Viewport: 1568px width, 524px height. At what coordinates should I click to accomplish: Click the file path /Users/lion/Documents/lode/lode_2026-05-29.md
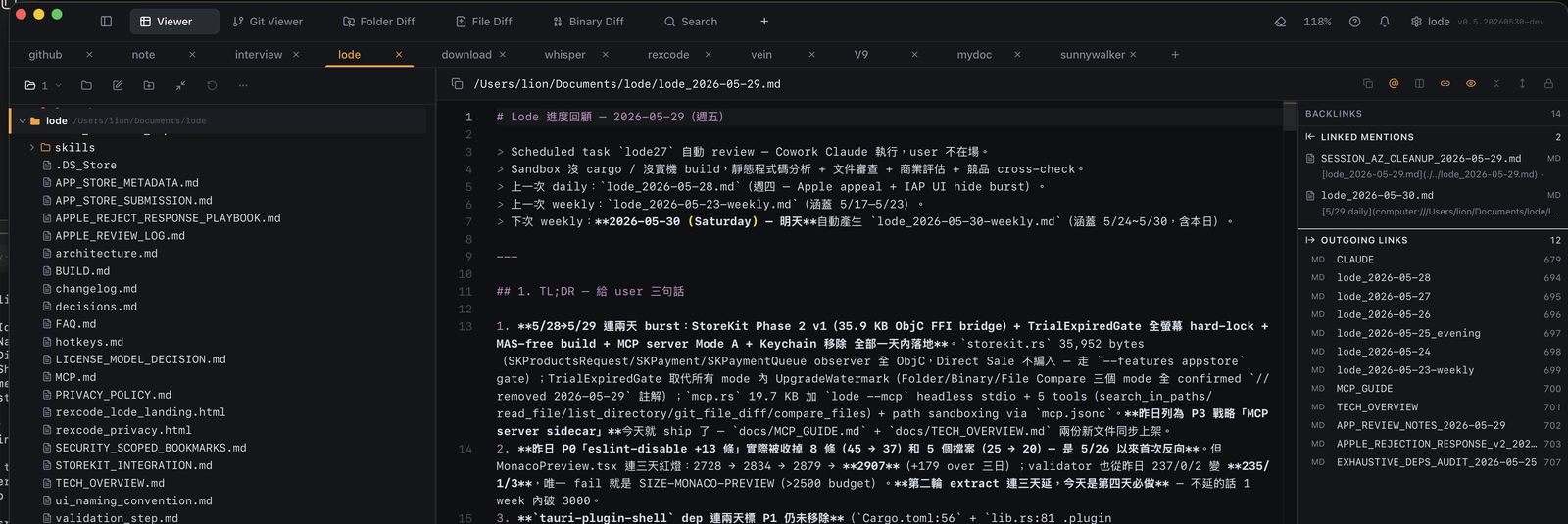(x=627, y=84)
